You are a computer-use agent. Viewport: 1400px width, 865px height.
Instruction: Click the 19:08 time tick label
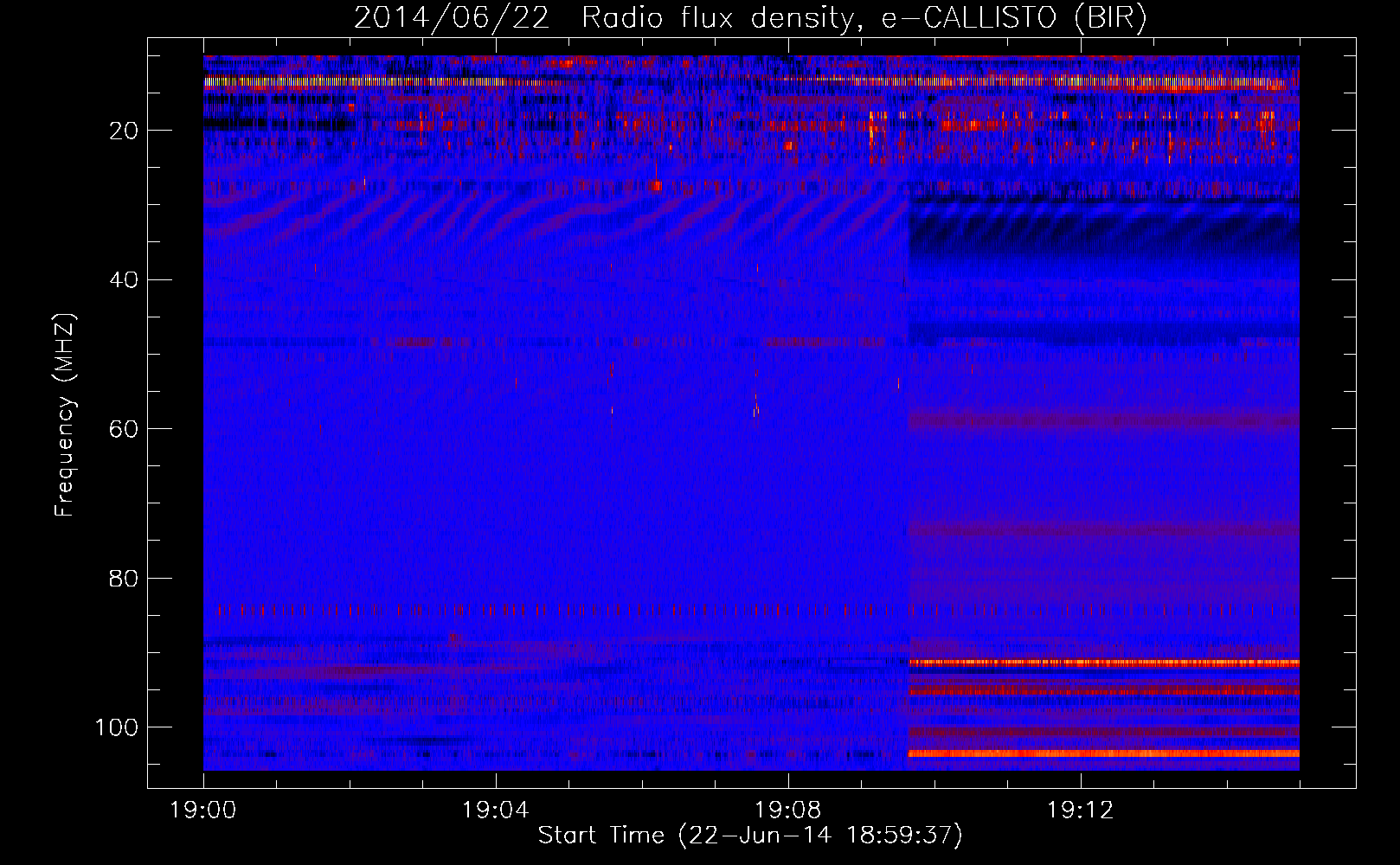tap(788, 811)
